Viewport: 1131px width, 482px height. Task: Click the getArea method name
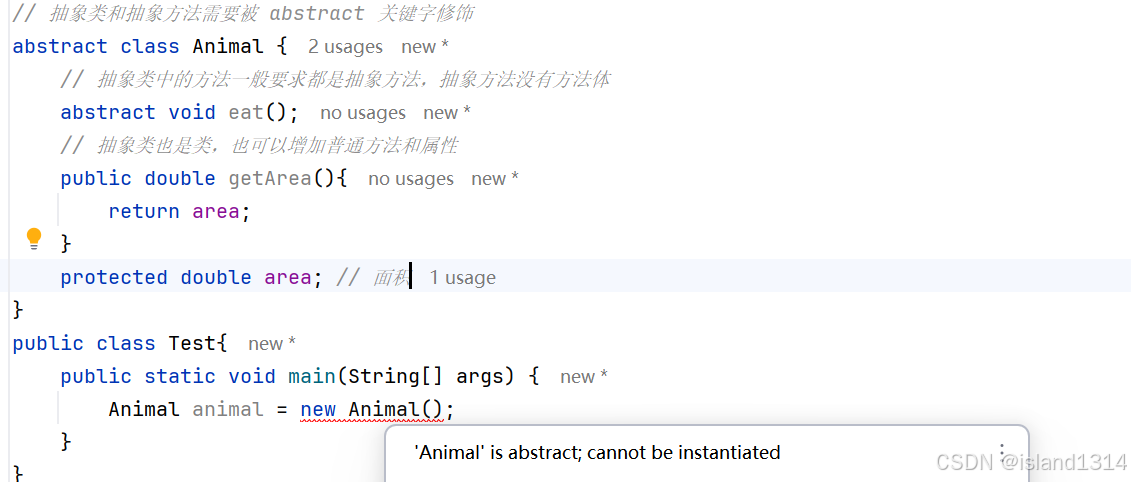[270, 178]
